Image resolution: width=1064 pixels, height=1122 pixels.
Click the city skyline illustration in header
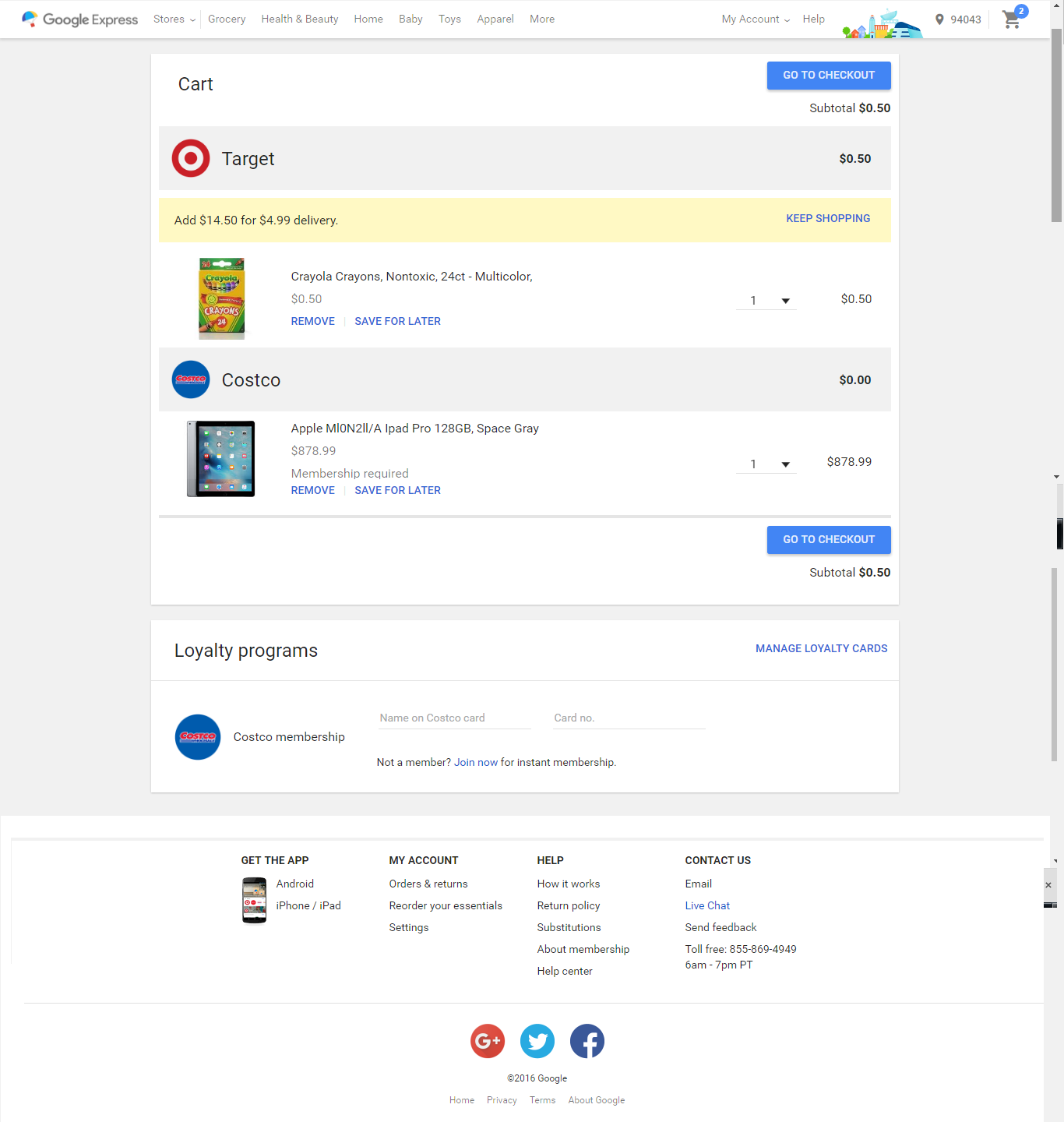[x=883, y=24]
